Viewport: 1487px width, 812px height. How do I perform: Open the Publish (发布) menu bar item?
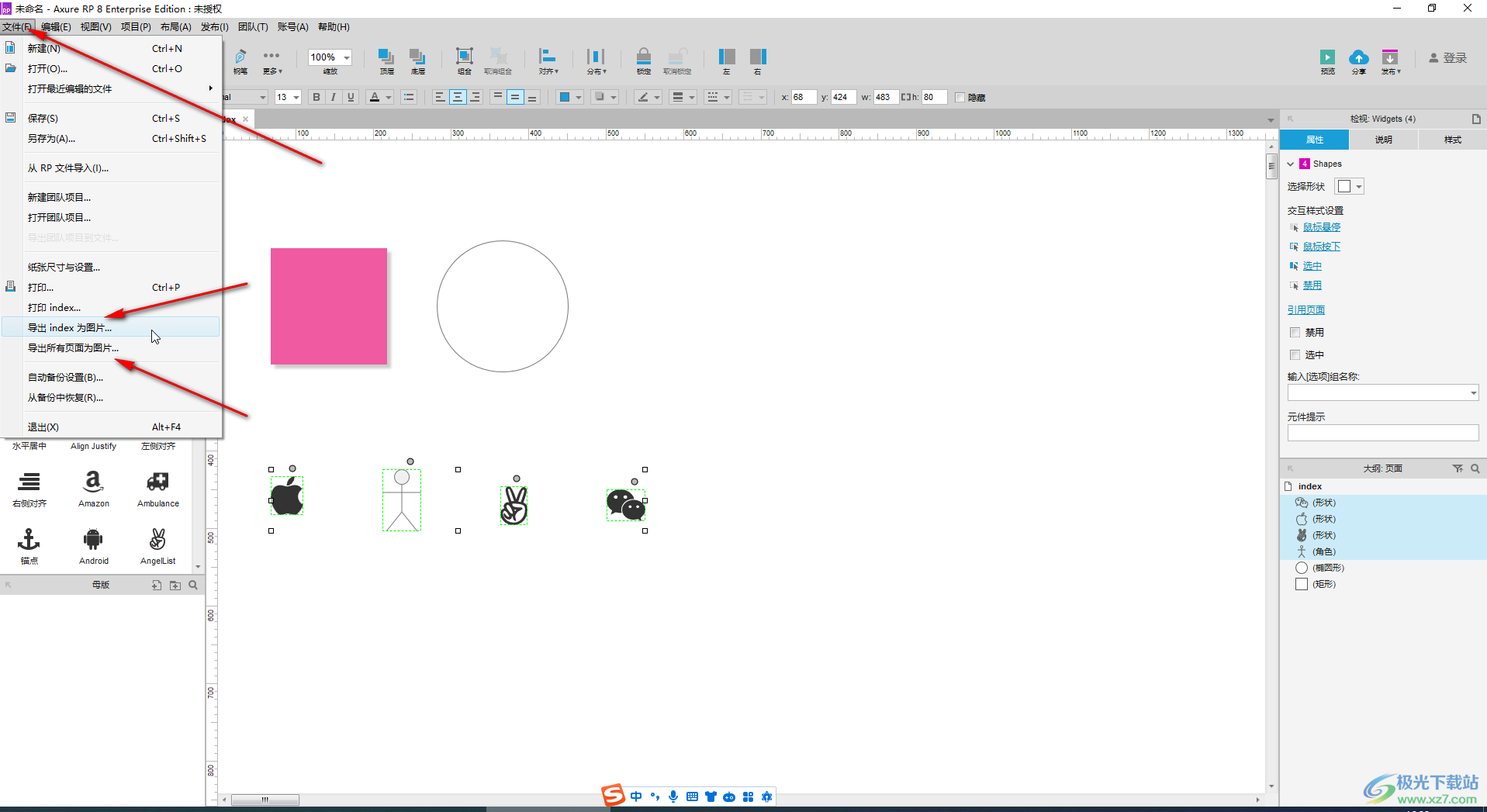[215, 27]
